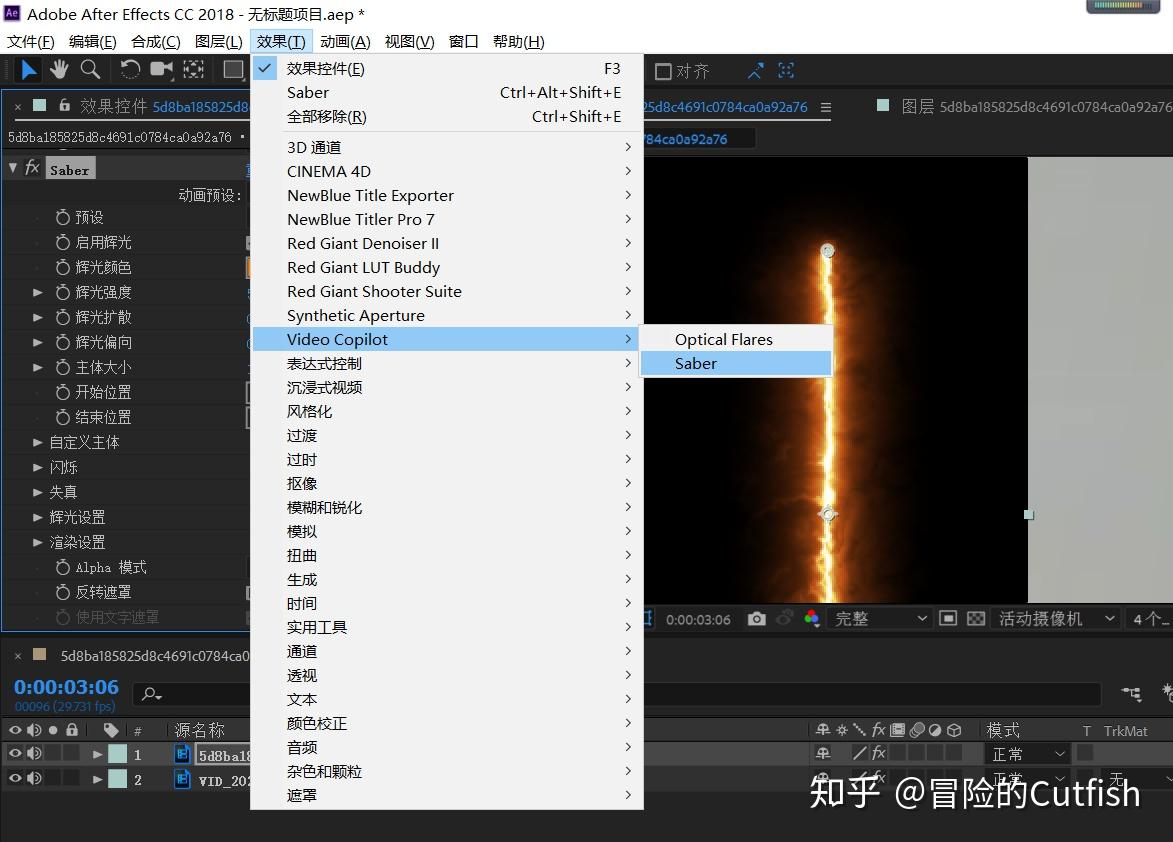Select the Camera tool

161,69
